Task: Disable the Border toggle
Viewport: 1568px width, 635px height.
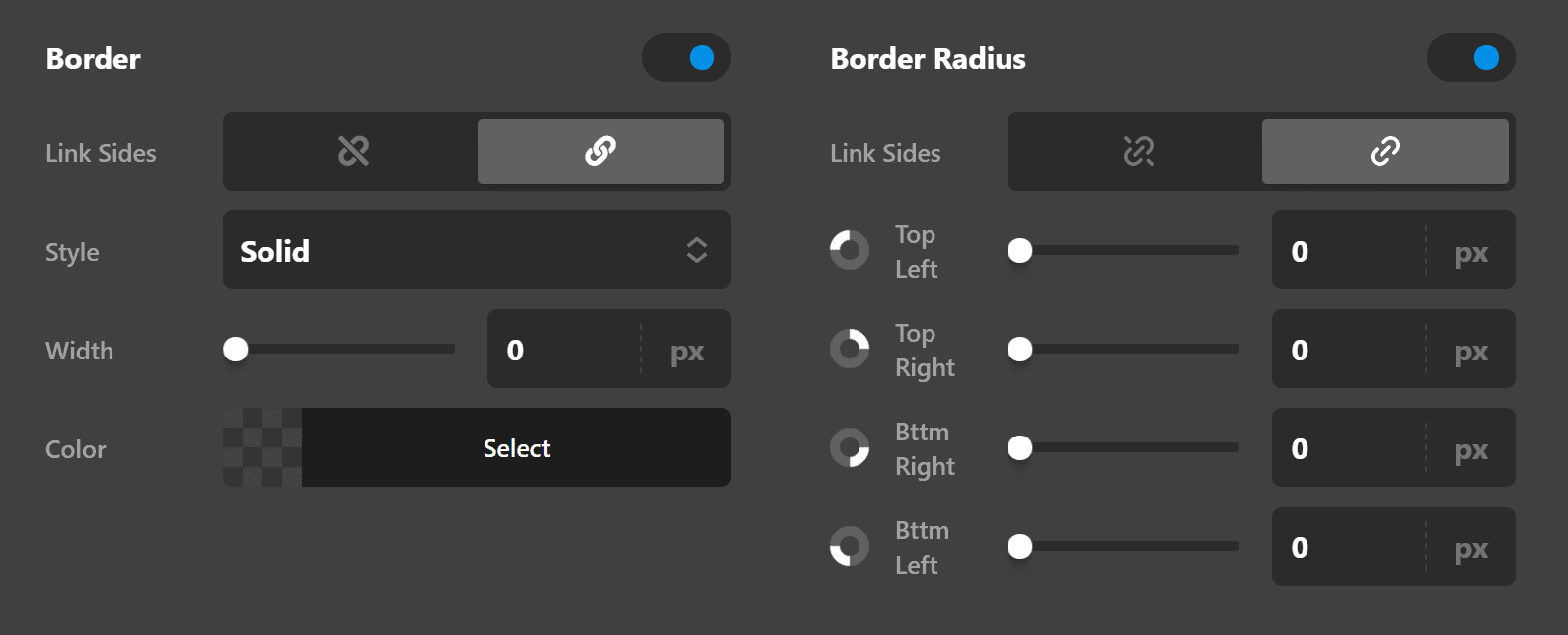Action: click(686, 57)
